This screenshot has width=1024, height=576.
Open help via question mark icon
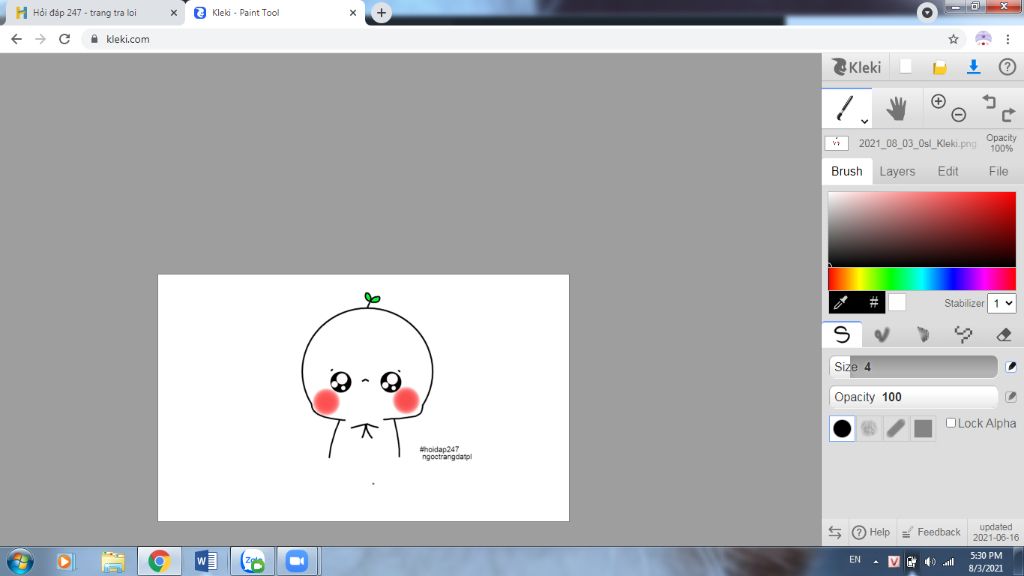(1007, 67)
